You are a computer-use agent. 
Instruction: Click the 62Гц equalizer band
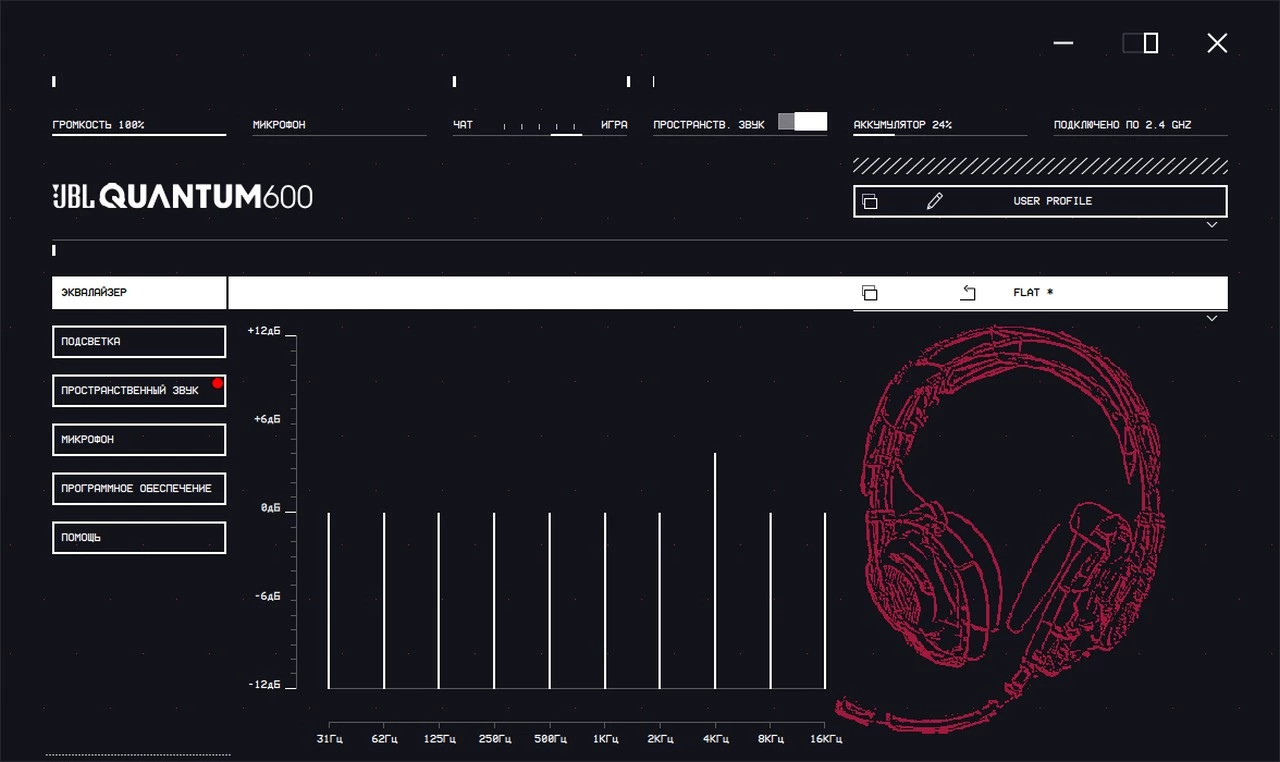click(x=384, y=600)
